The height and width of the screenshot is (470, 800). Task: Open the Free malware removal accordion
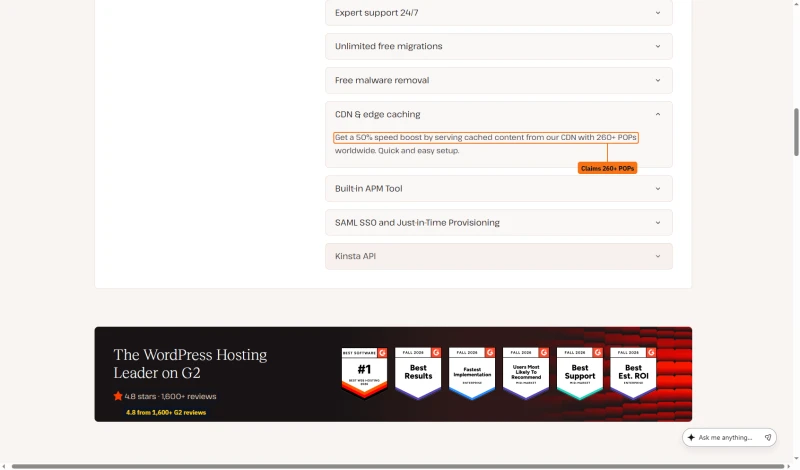[498, 81]
